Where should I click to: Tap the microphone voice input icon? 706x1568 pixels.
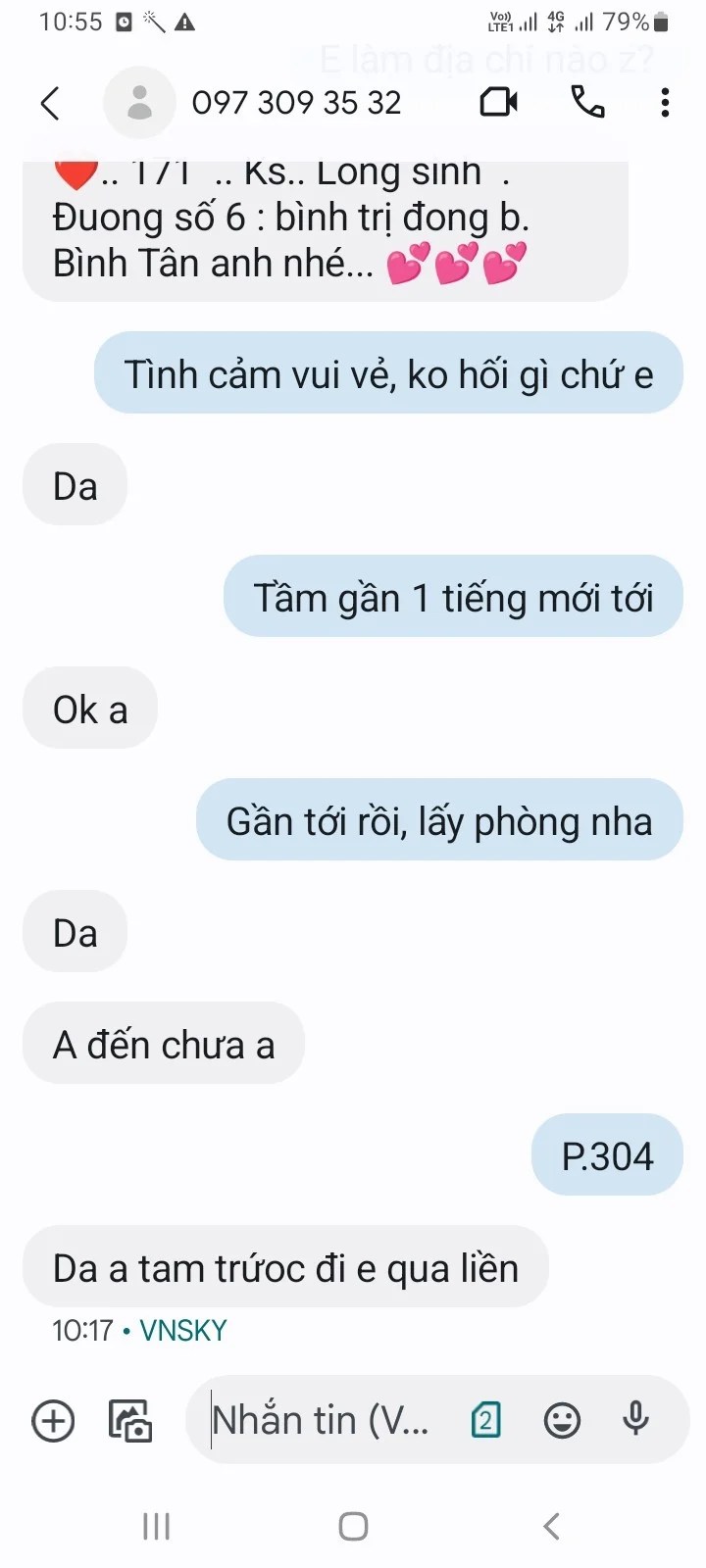pos(636,1419)
